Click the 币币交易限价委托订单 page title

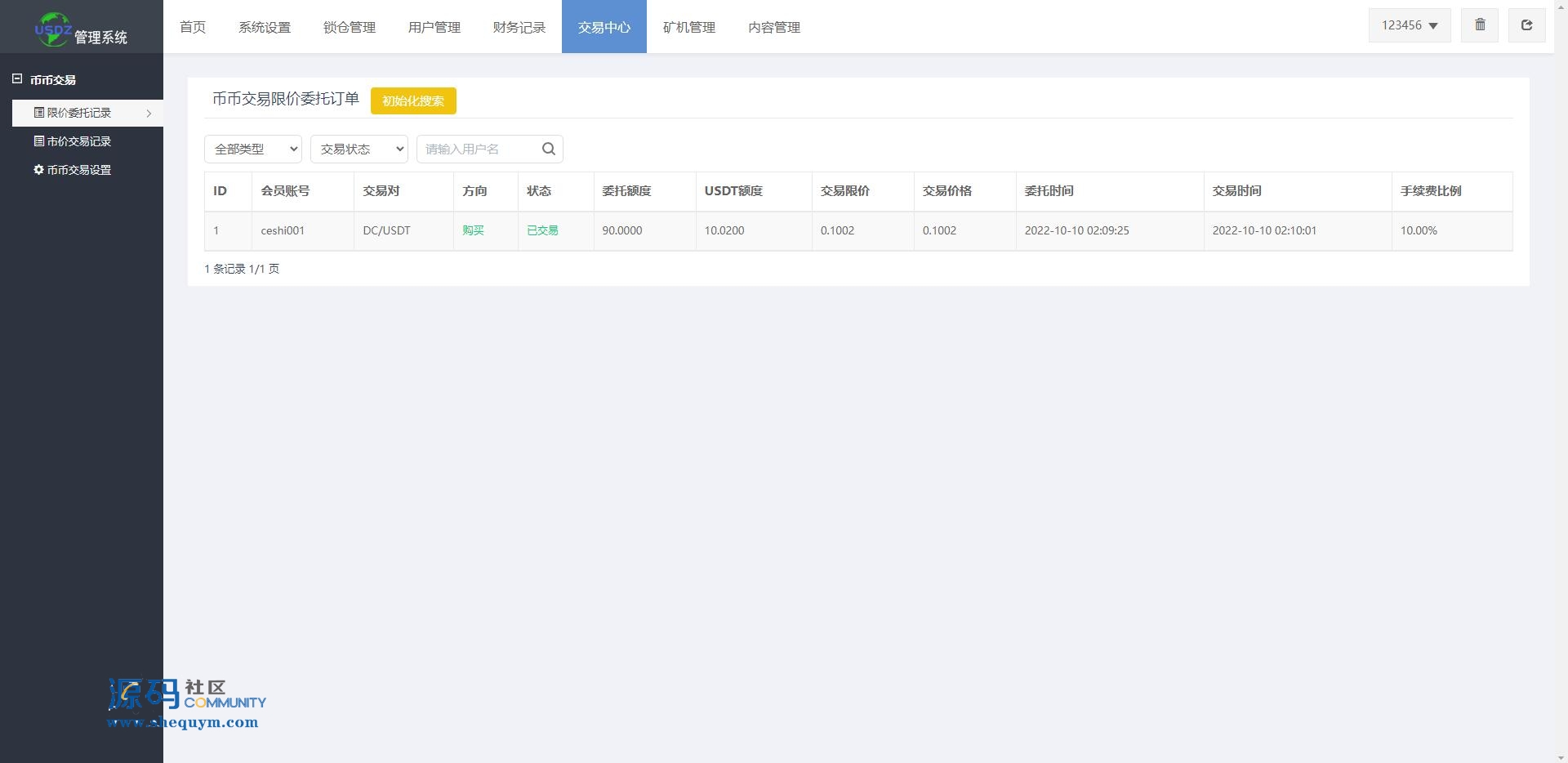(x=286, y=99)
